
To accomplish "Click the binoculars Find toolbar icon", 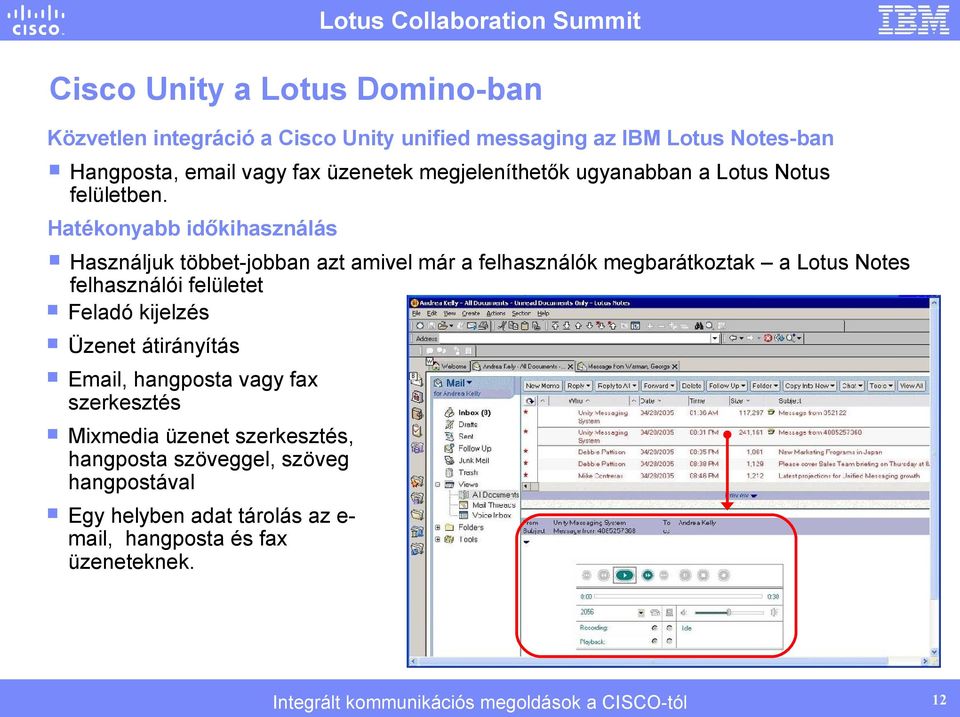I will coord(699,326).
